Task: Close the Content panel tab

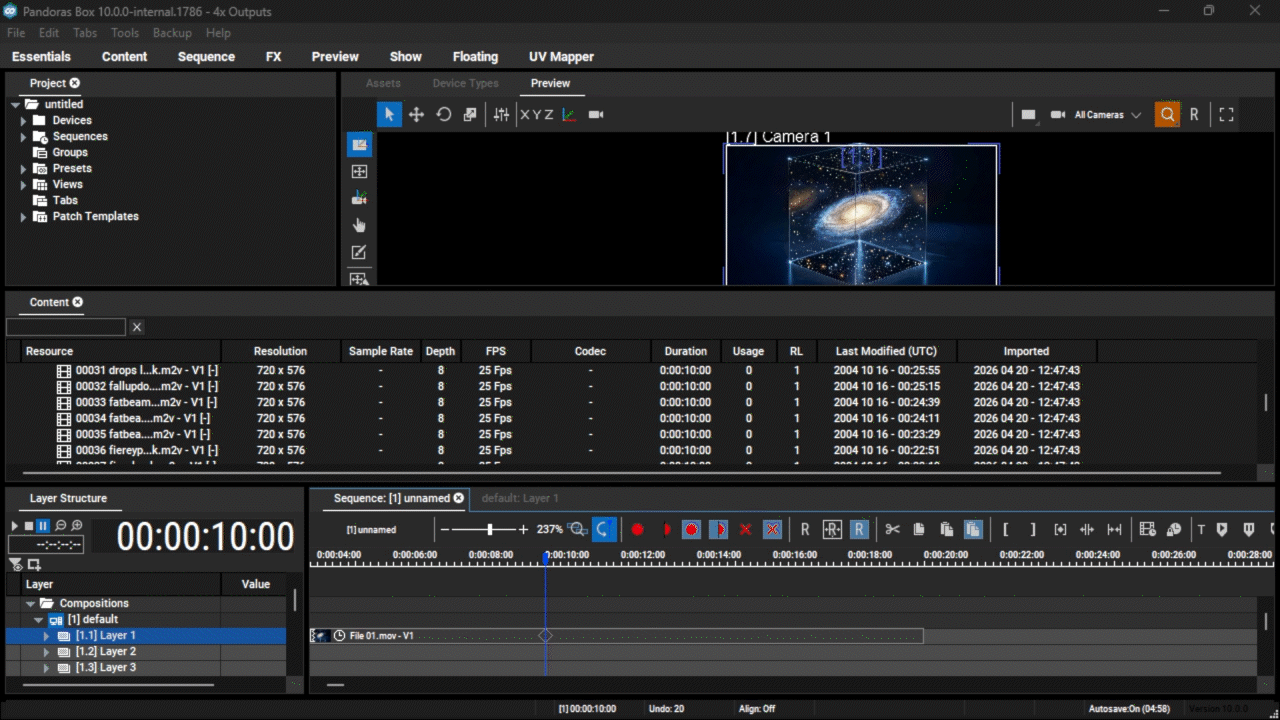Action: click(x=78, y=302)
